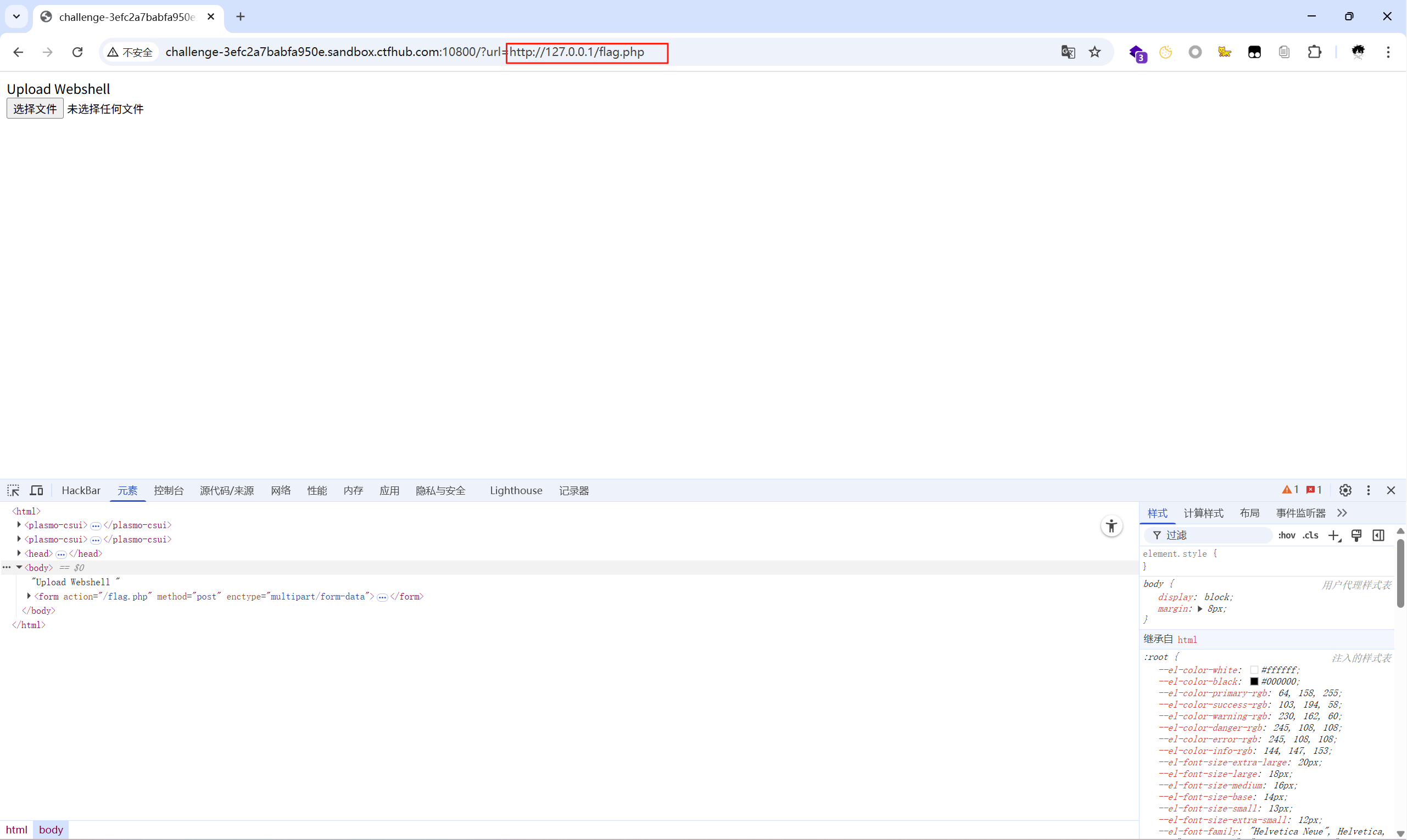Open accessibility tree view button
Screen dimensions: 1407x840
pos(1112,527)
